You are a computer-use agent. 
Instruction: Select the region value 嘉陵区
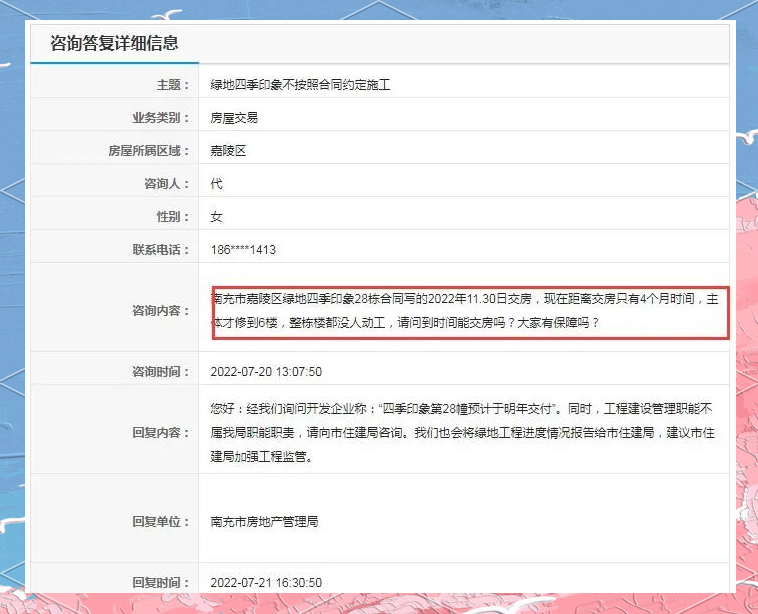(x=228, y=151)
